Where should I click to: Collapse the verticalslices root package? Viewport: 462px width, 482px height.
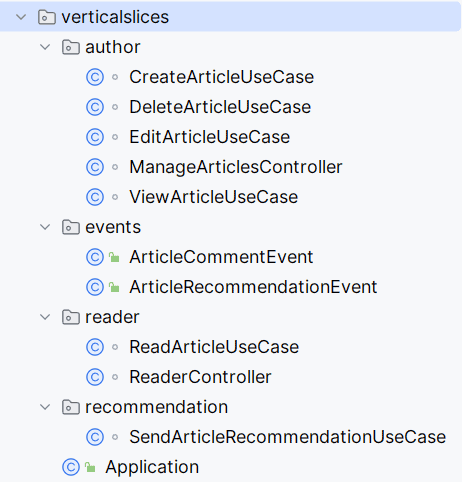[x=21, y=17]
